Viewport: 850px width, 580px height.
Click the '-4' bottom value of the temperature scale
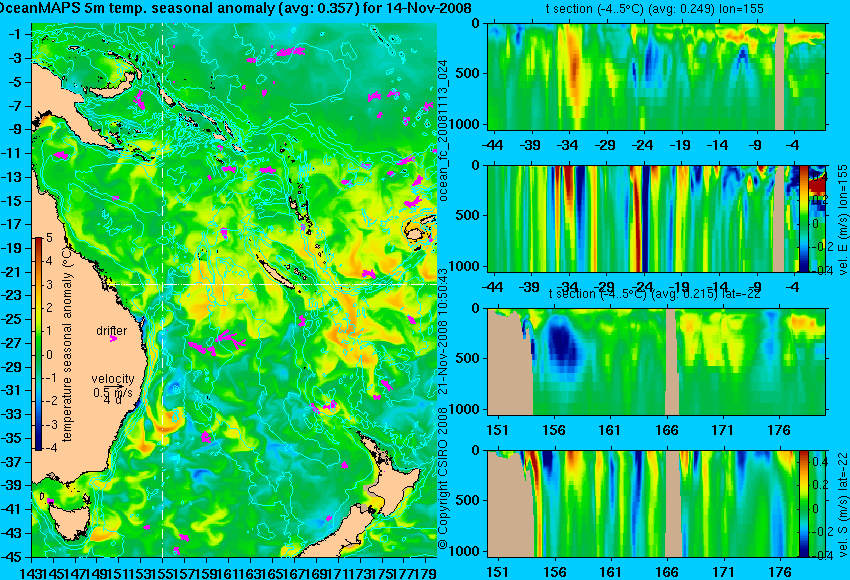[x=49, y=448]
